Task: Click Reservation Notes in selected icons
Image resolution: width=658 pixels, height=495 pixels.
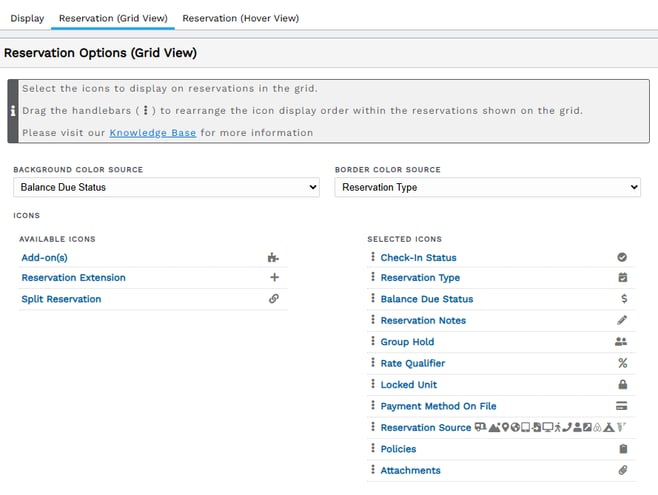Action: point(423,320)
